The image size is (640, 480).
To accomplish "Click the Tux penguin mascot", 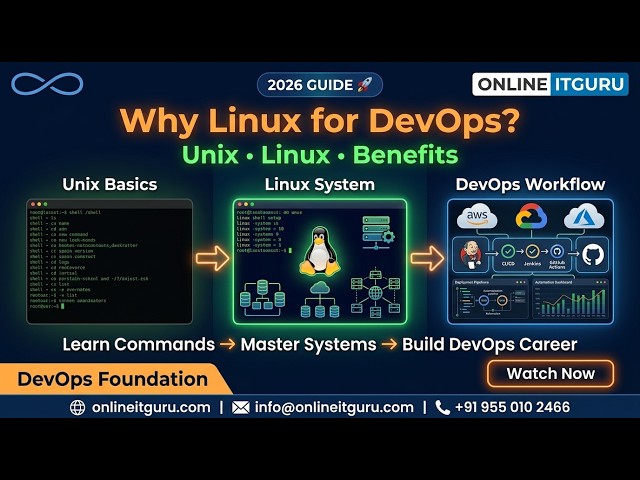I will coord(320,251).
